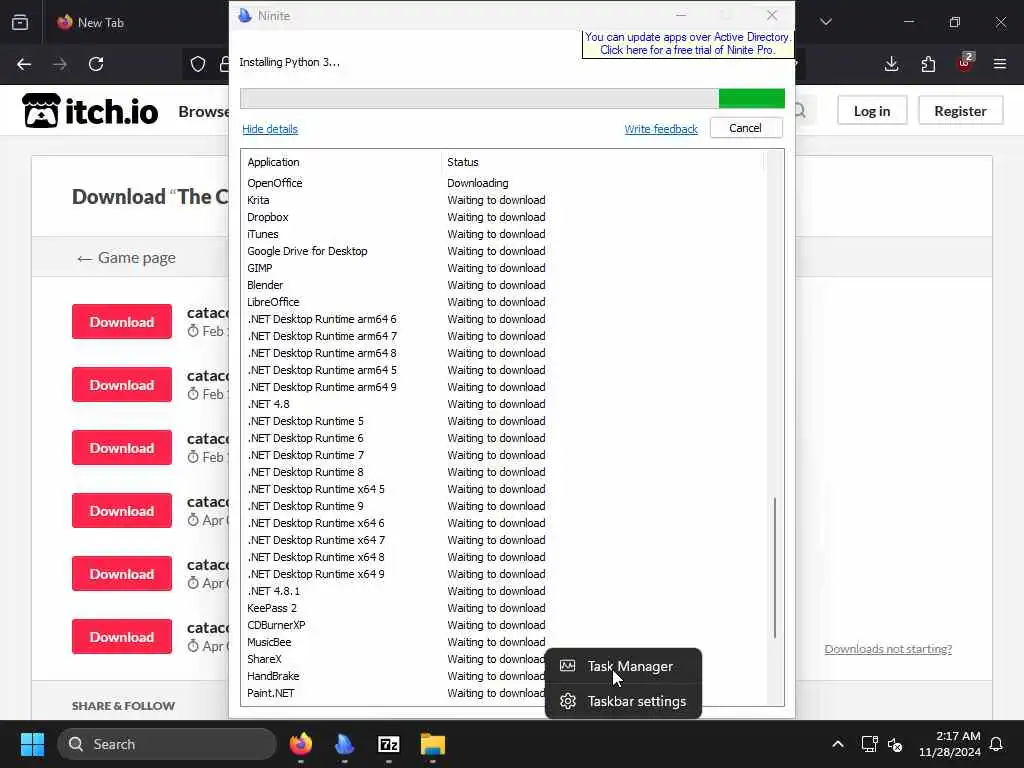Click the Ninite installation progress bar
The width and height of the screenshot is (1024, 768).
click(513, 99)
